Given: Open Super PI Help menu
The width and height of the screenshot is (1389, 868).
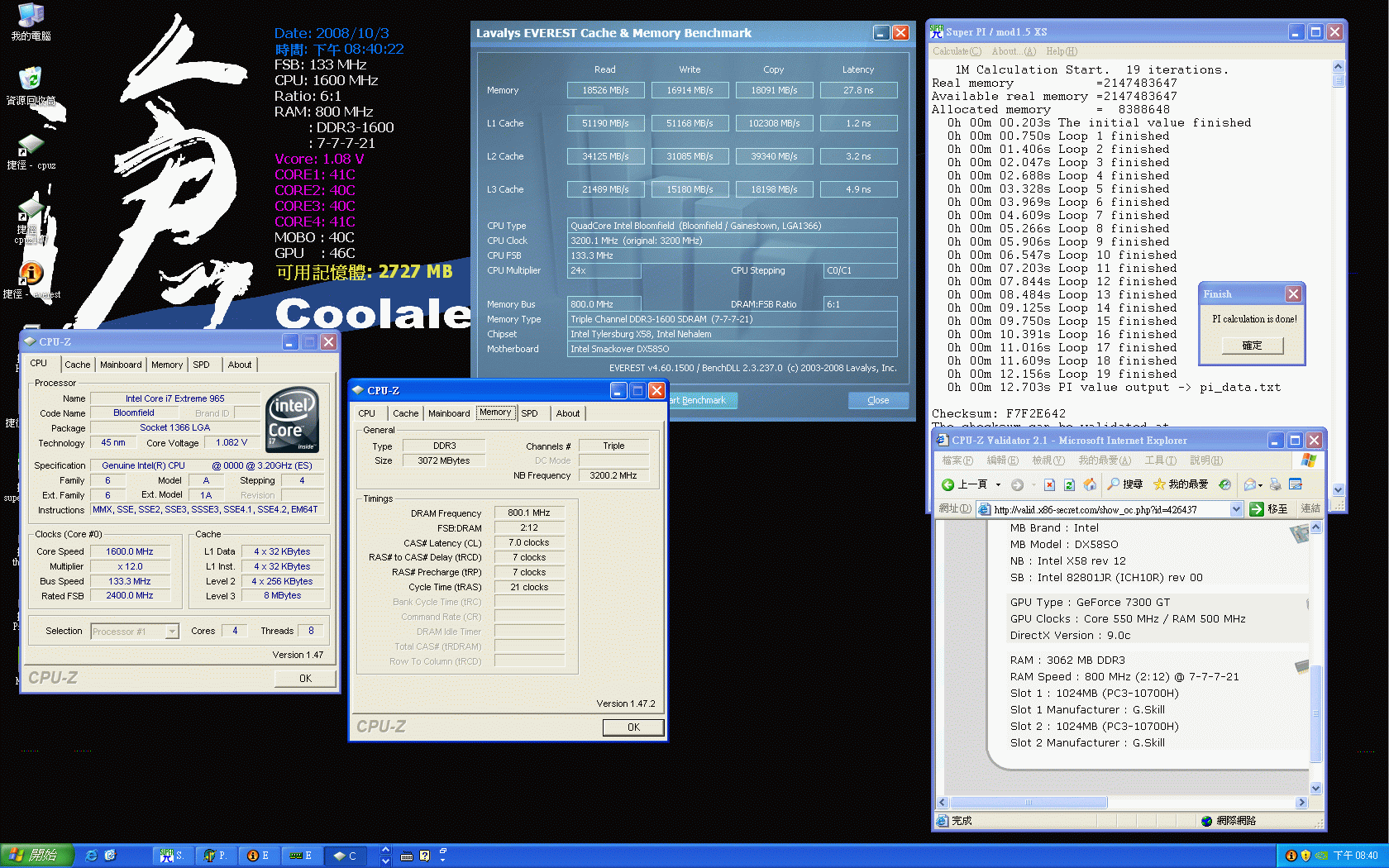Looking at the screenshot, I should tap(1062, 51).
